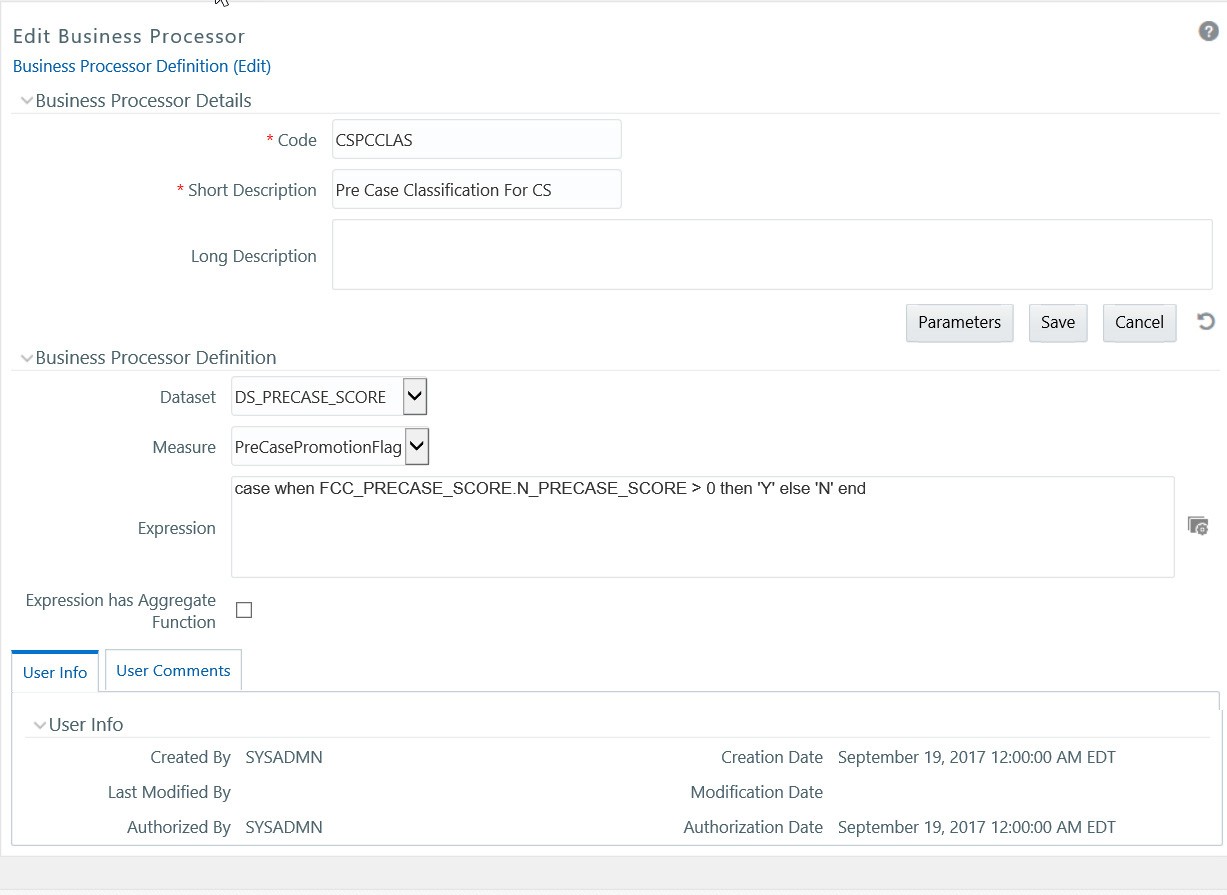The width and height of the screenshot is (1227, 895).
Task: Click the reset icon beside Cancel button
Action: coord(1206,322)
